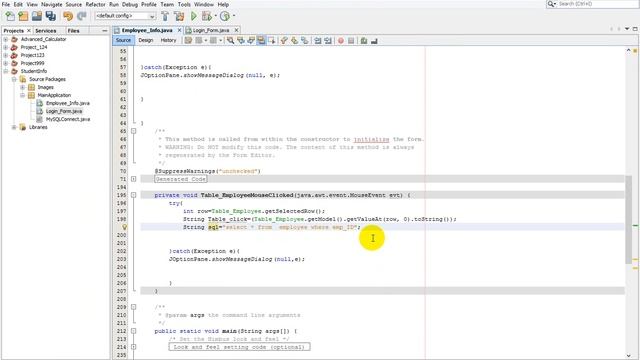This screenshot has width=640, height=360.
Task: Click the Profile Project clock icon
Action: coord(224,16)
